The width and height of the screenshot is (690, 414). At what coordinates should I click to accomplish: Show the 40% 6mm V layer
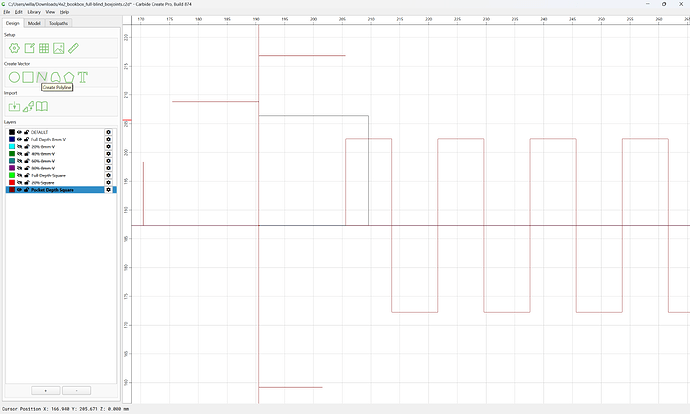coord(19,154)
